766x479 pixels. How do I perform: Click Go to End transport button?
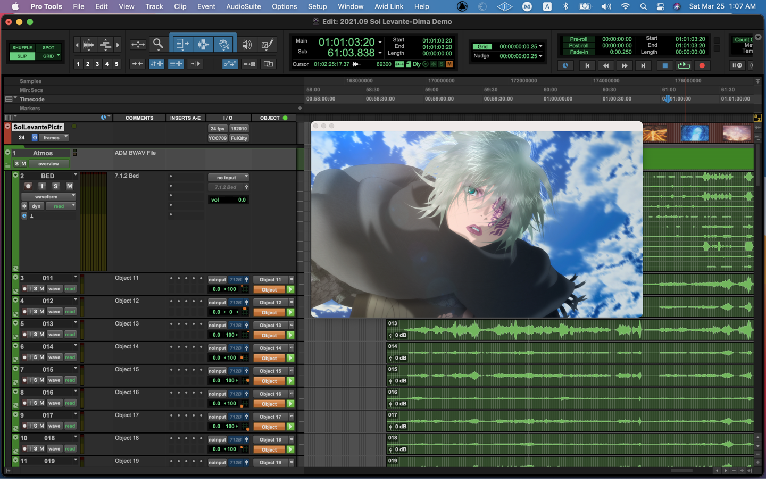click(644, 65)
